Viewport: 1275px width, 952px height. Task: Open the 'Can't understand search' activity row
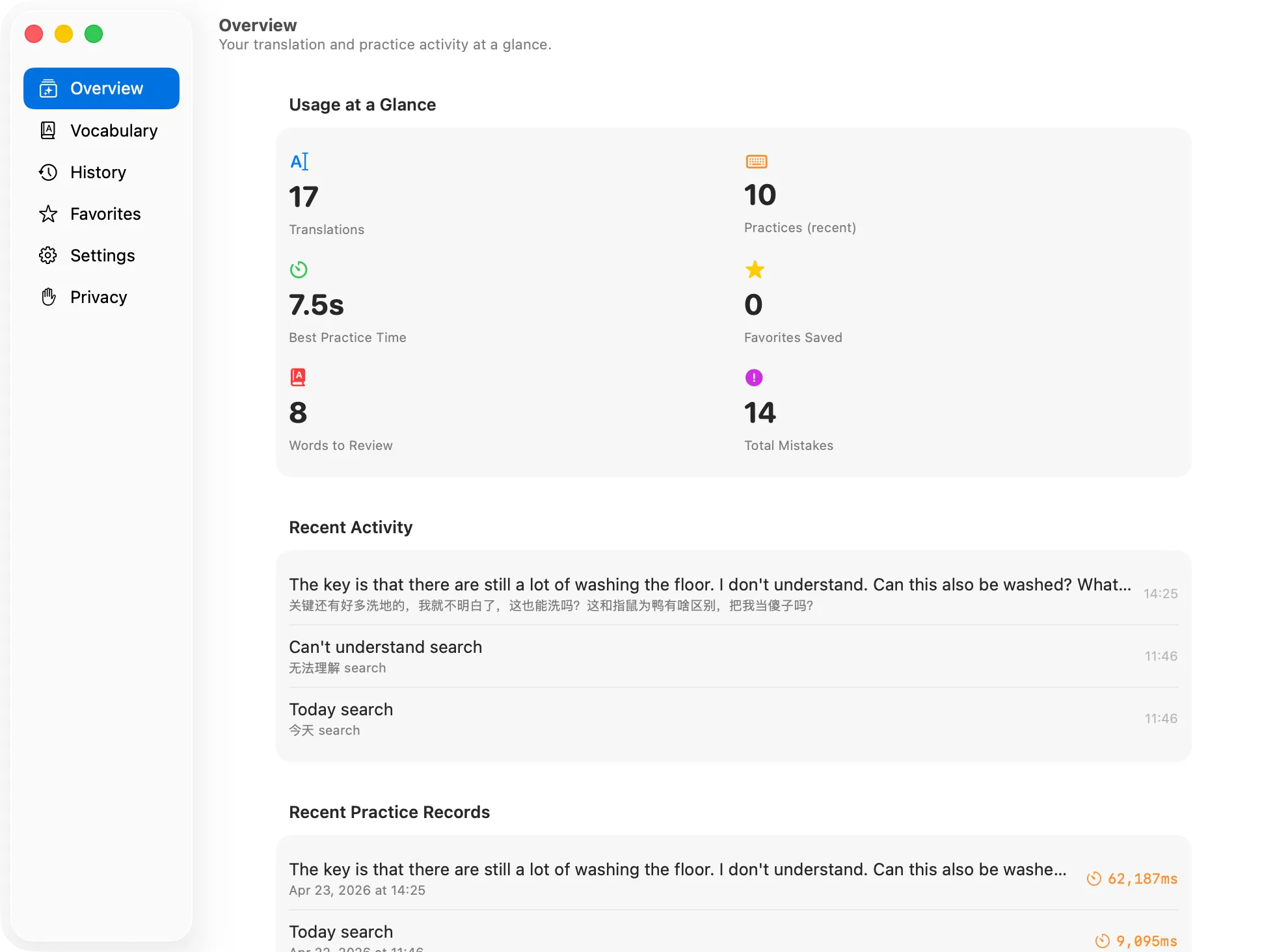(x=734, y=656)
